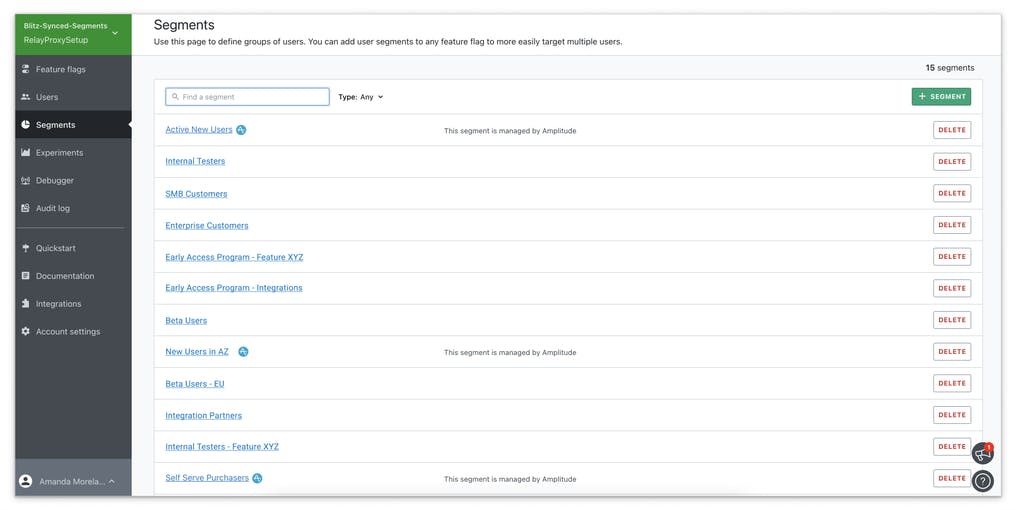Screen dimensions: 1019x510
Task: Click the Users sidebar icon
Action: [x=25, y=97]
